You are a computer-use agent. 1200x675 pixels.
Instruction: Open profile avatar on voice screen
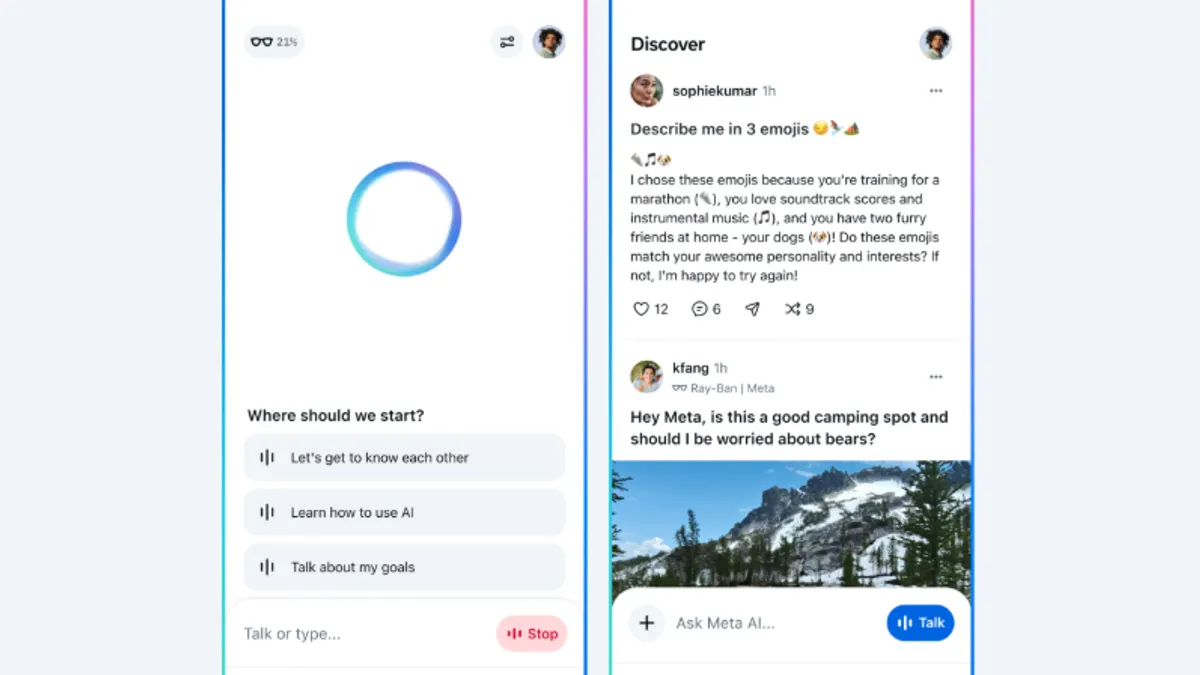(549, 42)
